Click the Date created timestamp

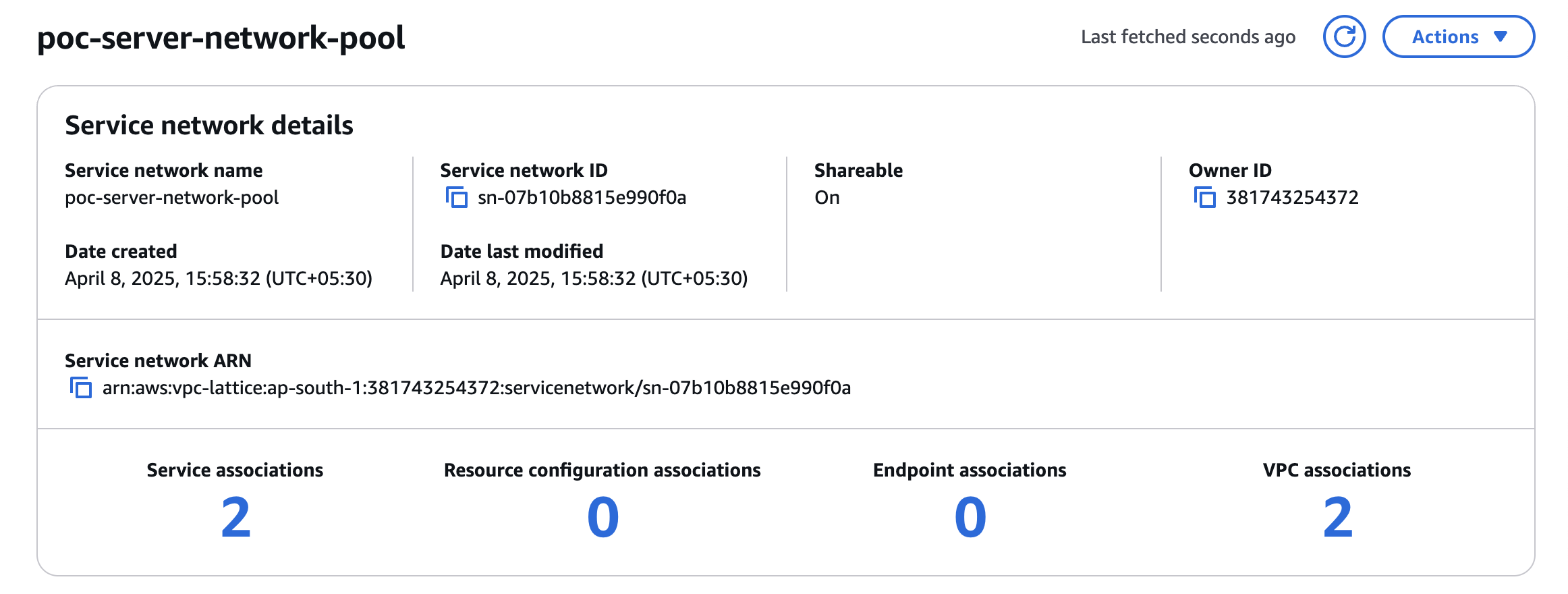coord(219,279)
